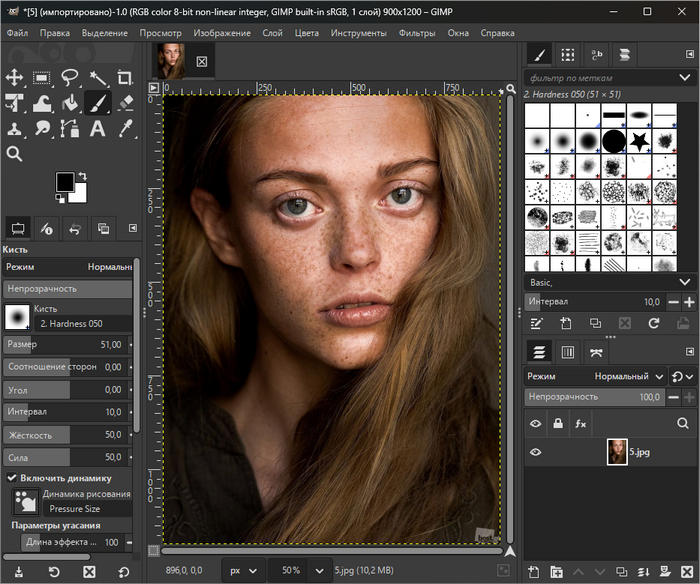Uncheck the Включить динамику checkbox
Screen dimensions: 700x584
12,478
